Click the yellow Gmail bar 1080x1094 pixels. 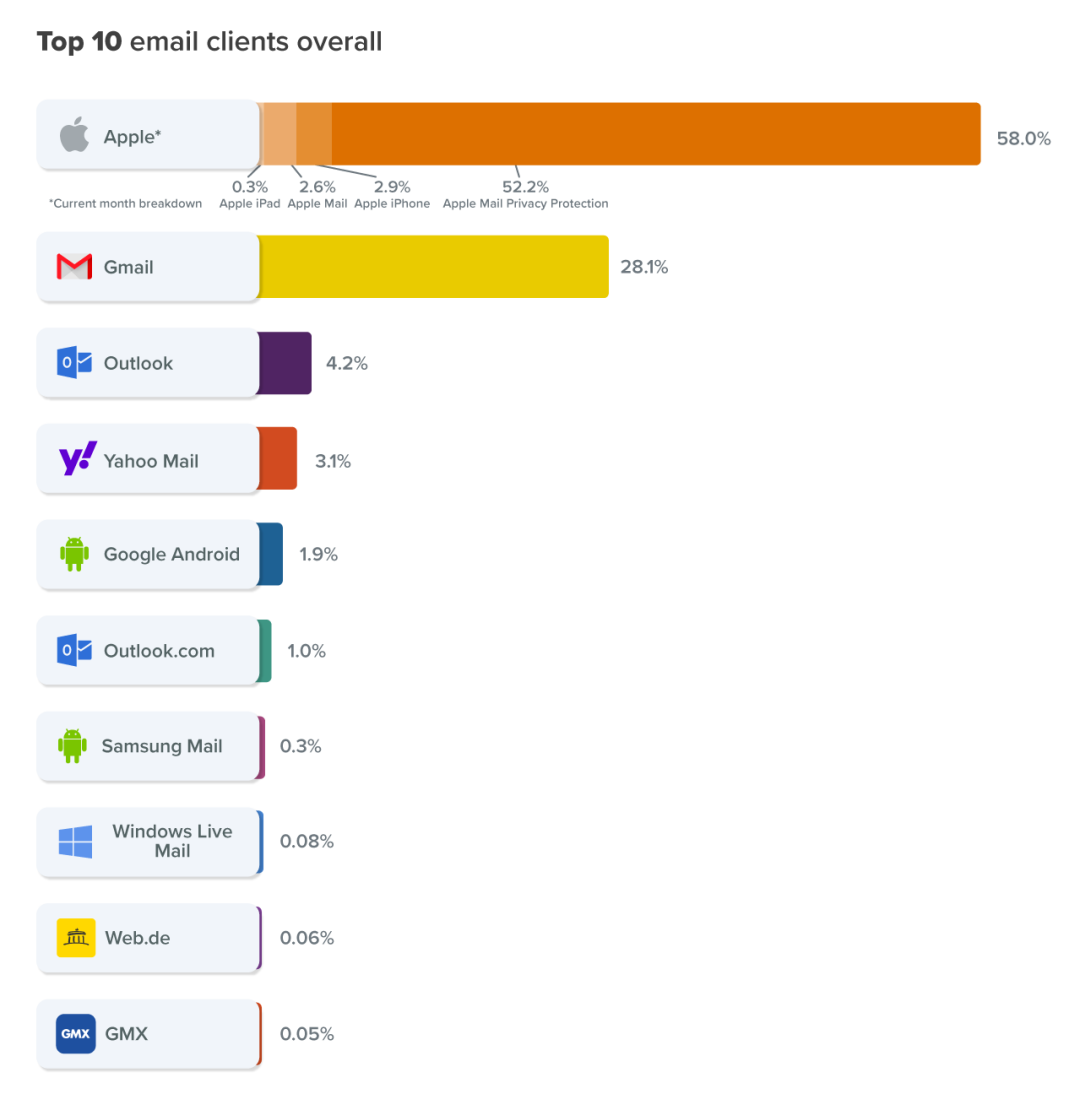(x=434, y=266)
